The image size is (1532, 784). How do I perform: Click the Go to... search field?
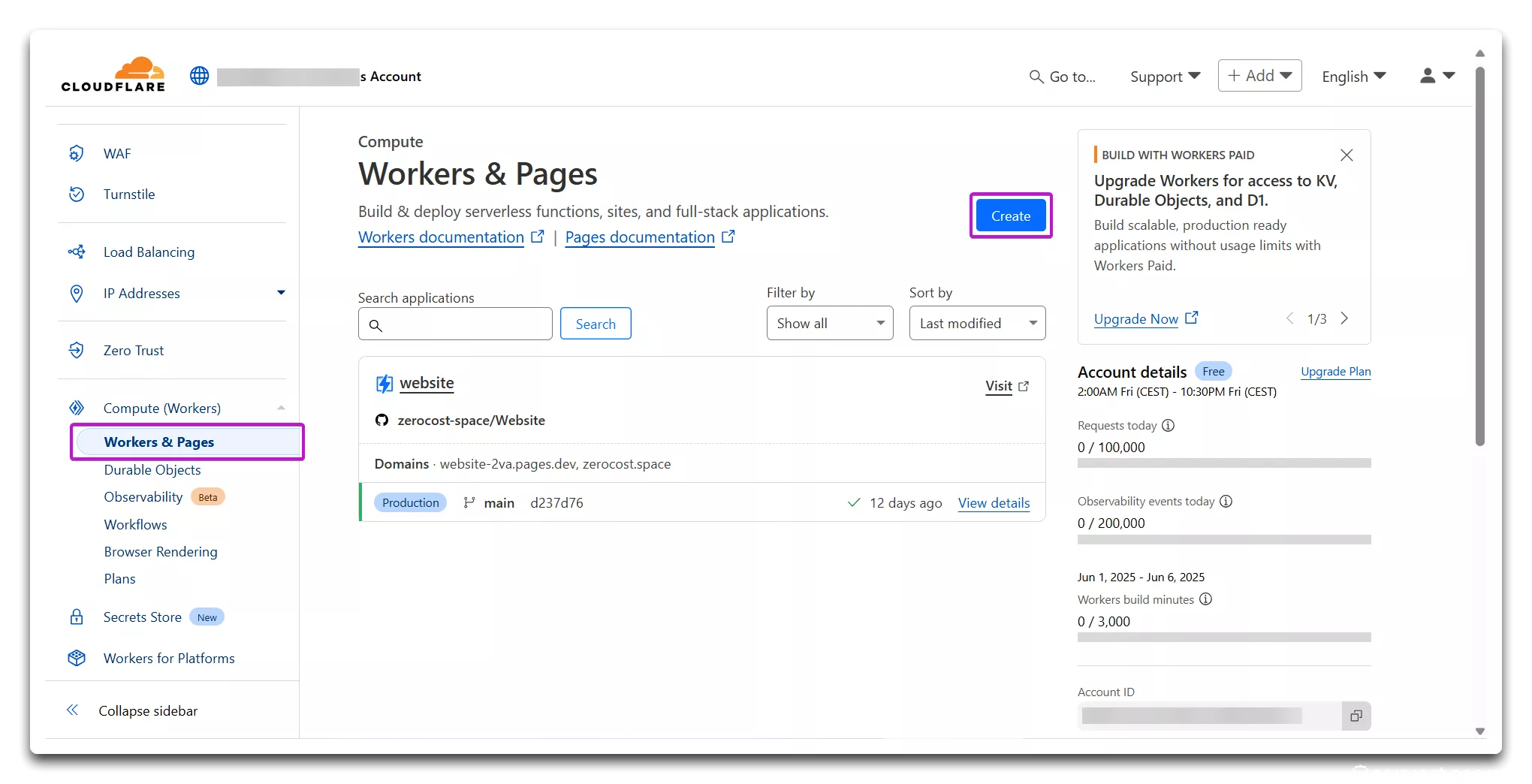click(1062, 76)
